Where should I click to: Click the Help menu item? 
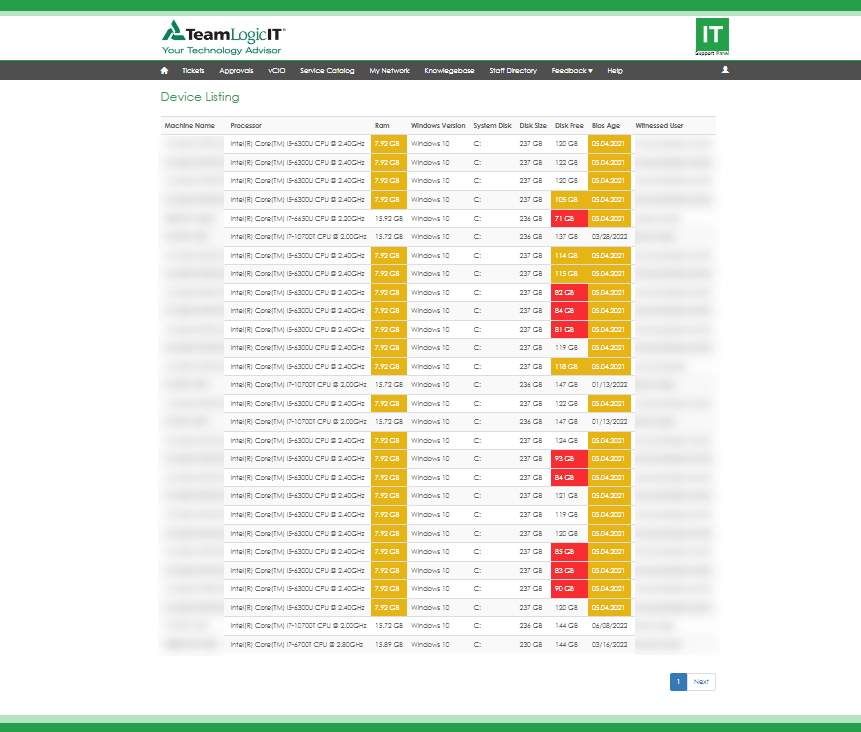point(615,71)
